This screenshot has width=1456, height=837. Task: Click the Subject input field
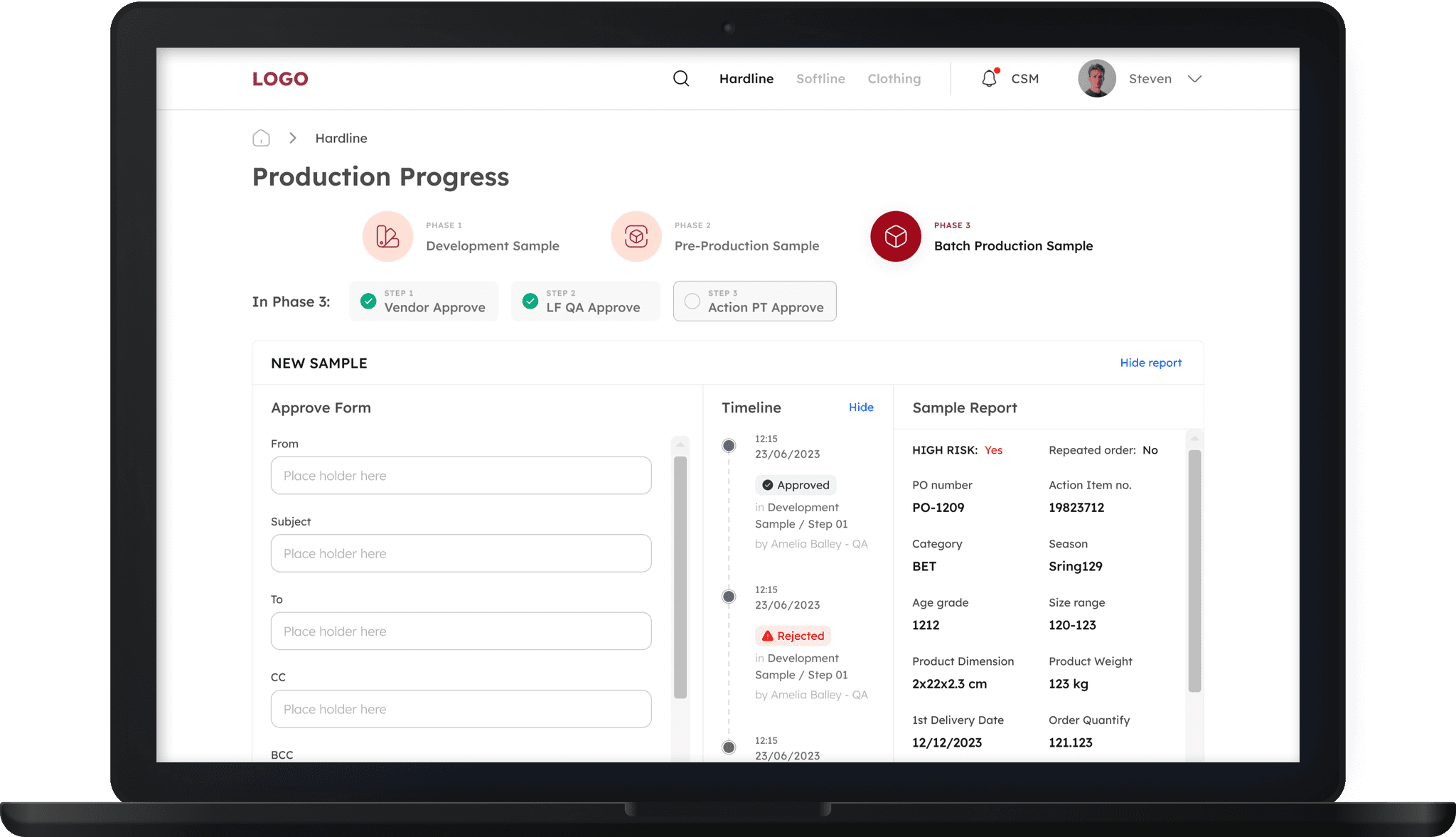point(461,553)
